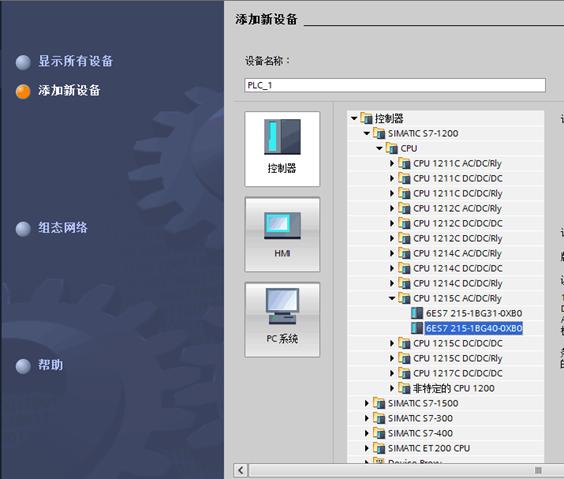
Task: Click folder icon of CPU 1214C DC/DC/DC
Action: (x=404, y=268)
